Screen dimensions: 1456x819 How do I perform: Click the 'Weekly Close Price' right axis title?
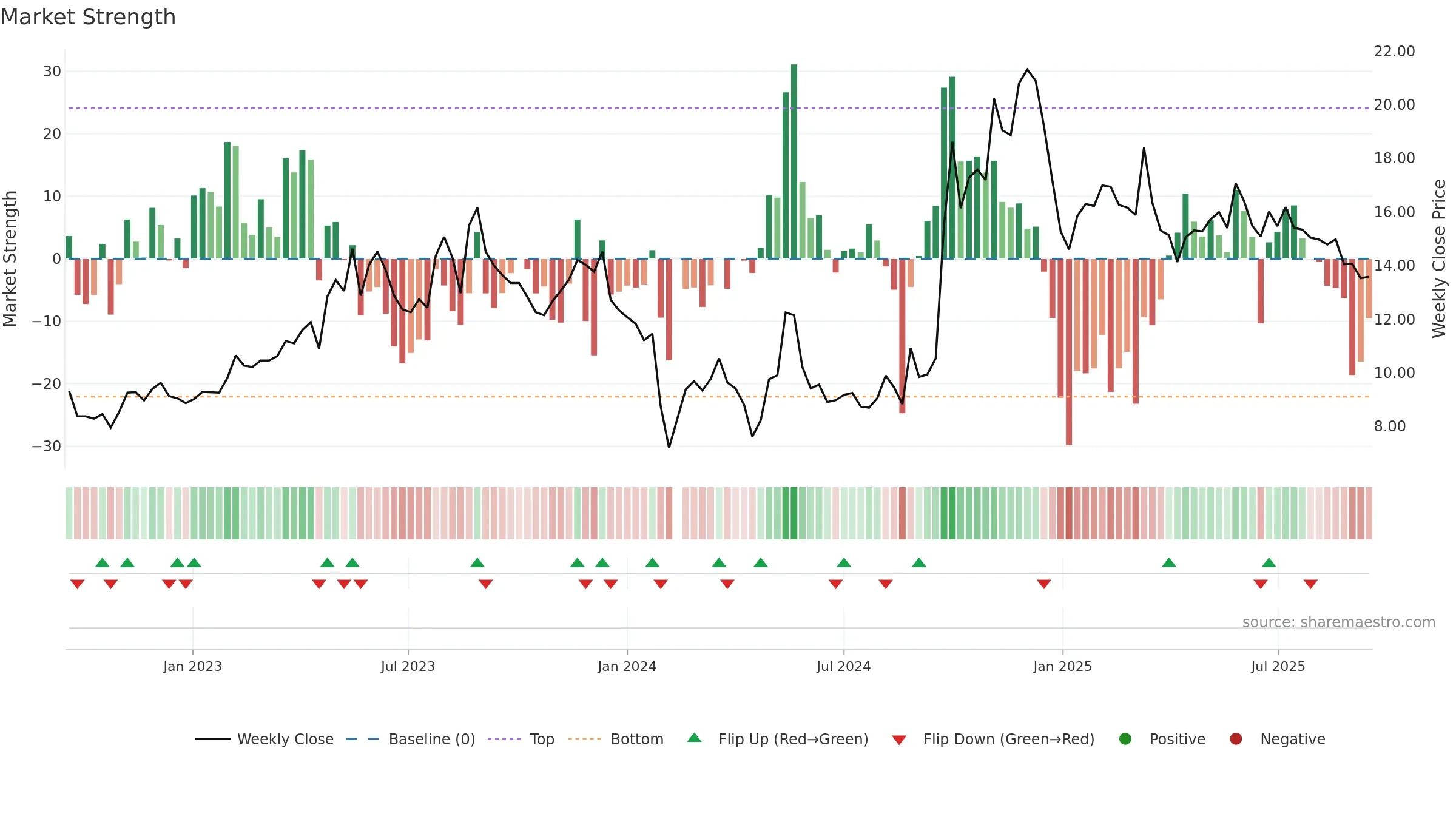click(x=1439, y=258)
